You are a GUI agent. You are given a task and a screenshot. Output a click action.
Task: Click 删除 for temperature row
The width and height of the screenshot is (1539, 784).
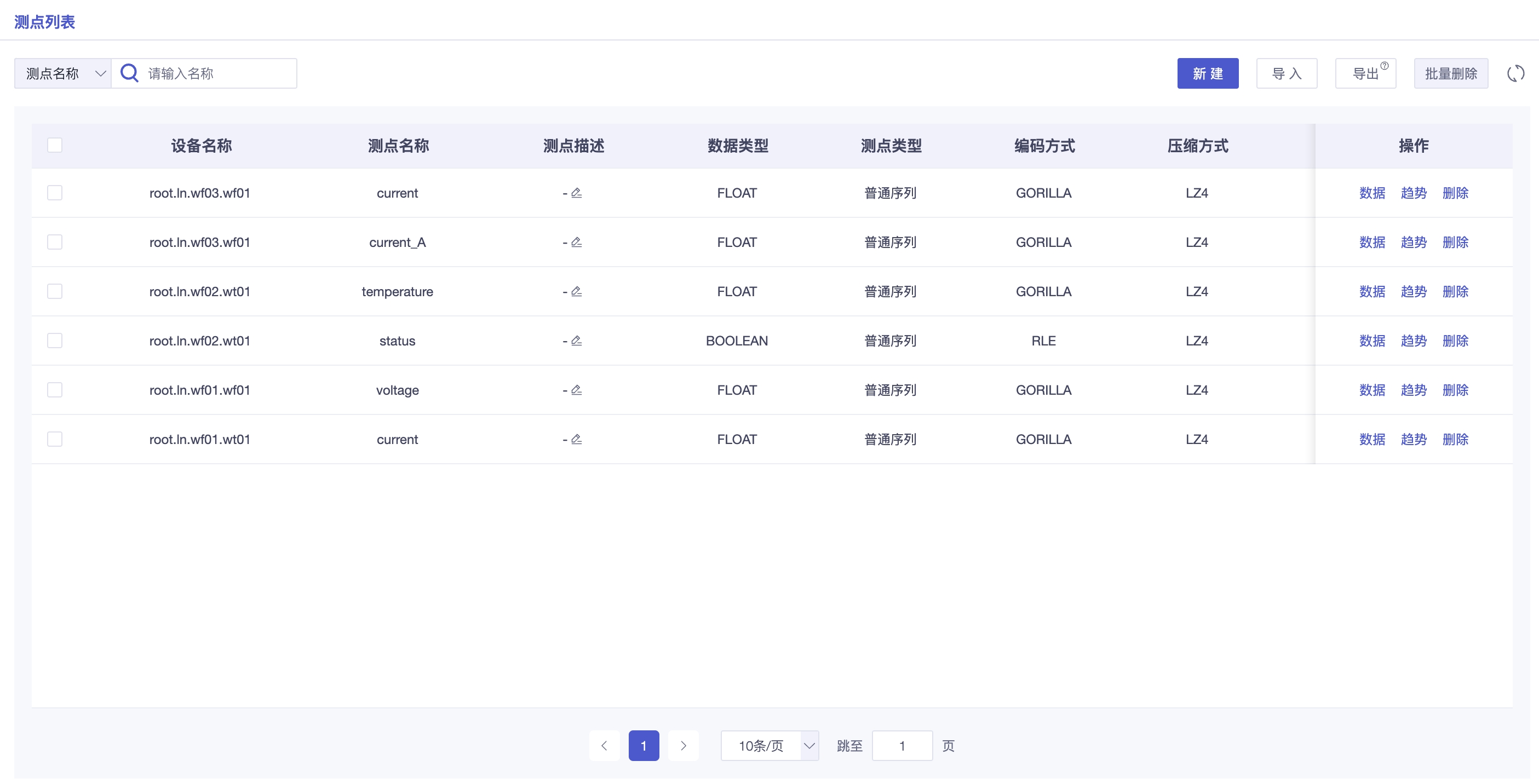coord(1455,291)
